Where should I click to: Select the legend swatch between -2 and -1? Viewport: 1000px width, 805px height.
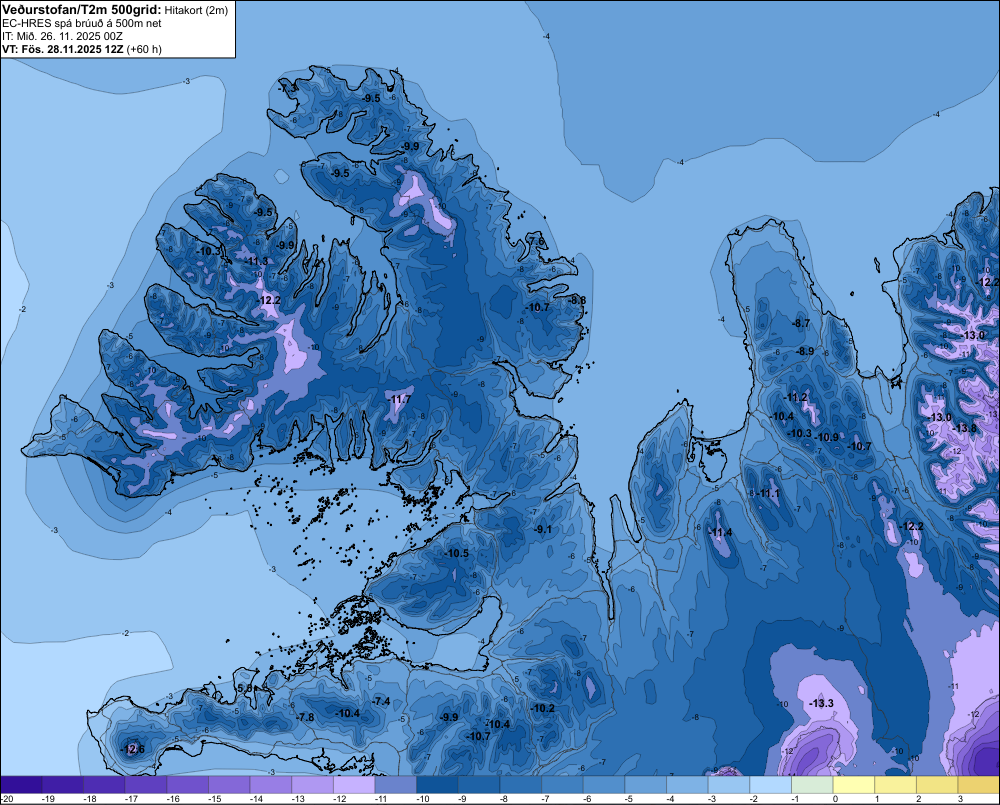[x=770, y=785]
